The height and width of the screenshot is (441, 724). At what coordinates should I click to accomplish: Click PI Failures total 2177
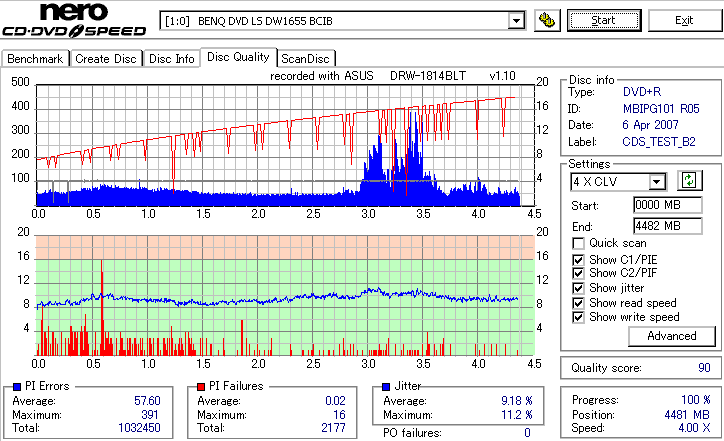click(x=333, y=428)
